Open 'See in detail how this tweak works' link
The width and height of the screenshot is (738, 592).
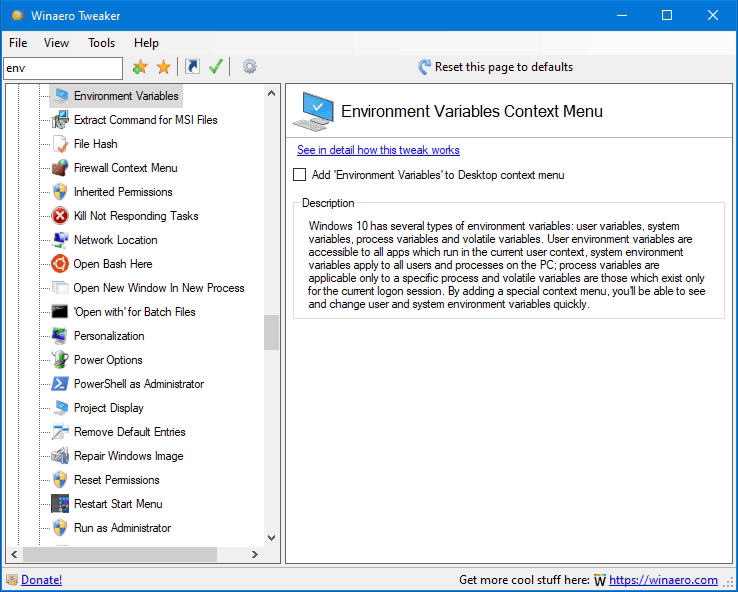pyautogui.click(x=378, y=150)
